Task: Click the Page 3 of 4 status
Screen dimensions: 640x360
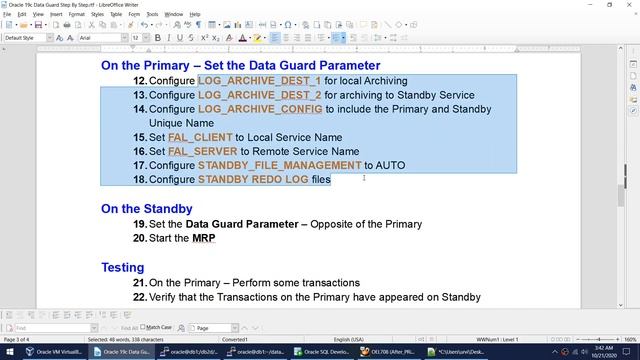Action: click(16, 339)
